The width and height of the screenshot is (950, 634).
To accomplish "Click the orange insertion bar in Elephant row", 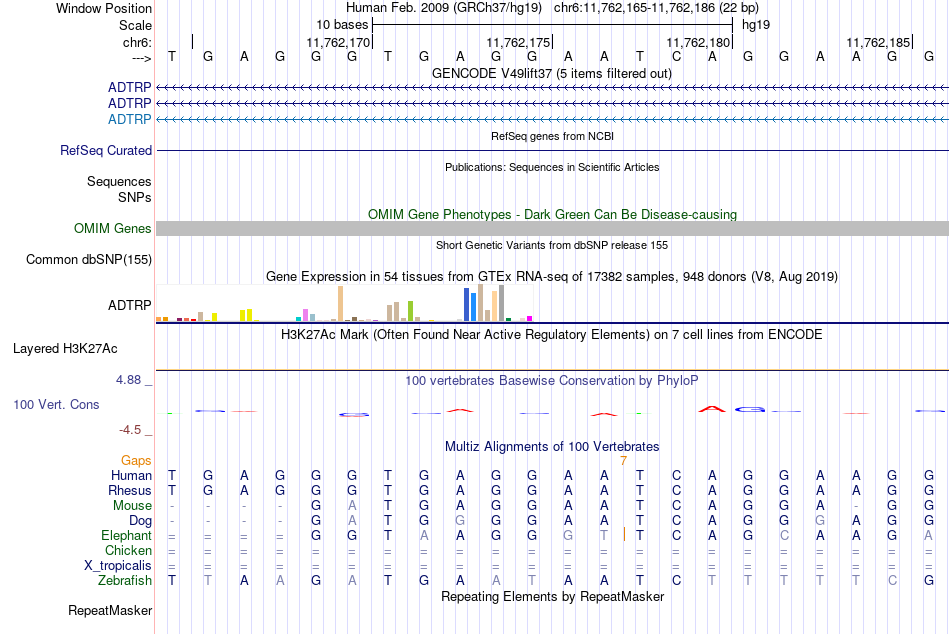I will (624, 535).
